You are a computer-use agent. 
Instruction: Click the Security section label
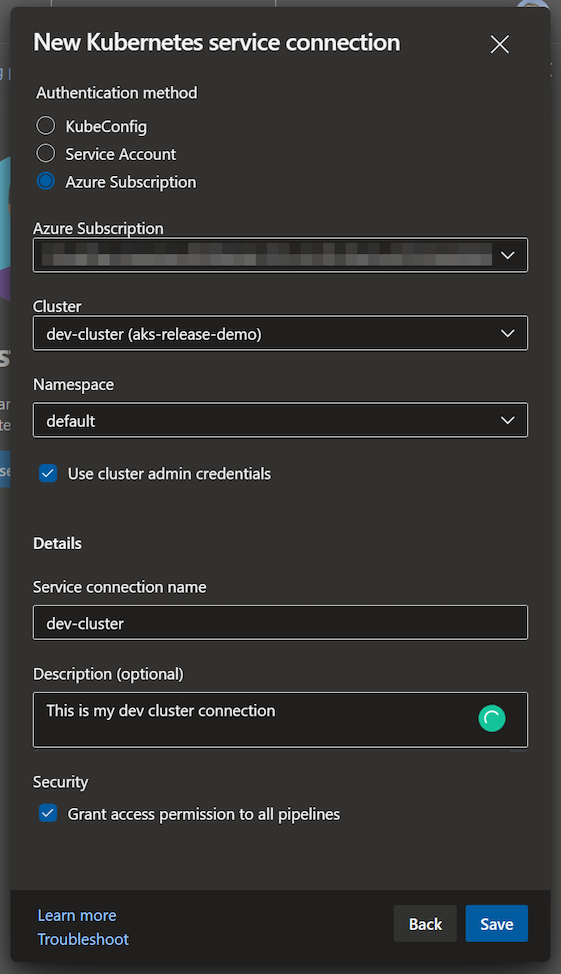(x=60, y=782)
